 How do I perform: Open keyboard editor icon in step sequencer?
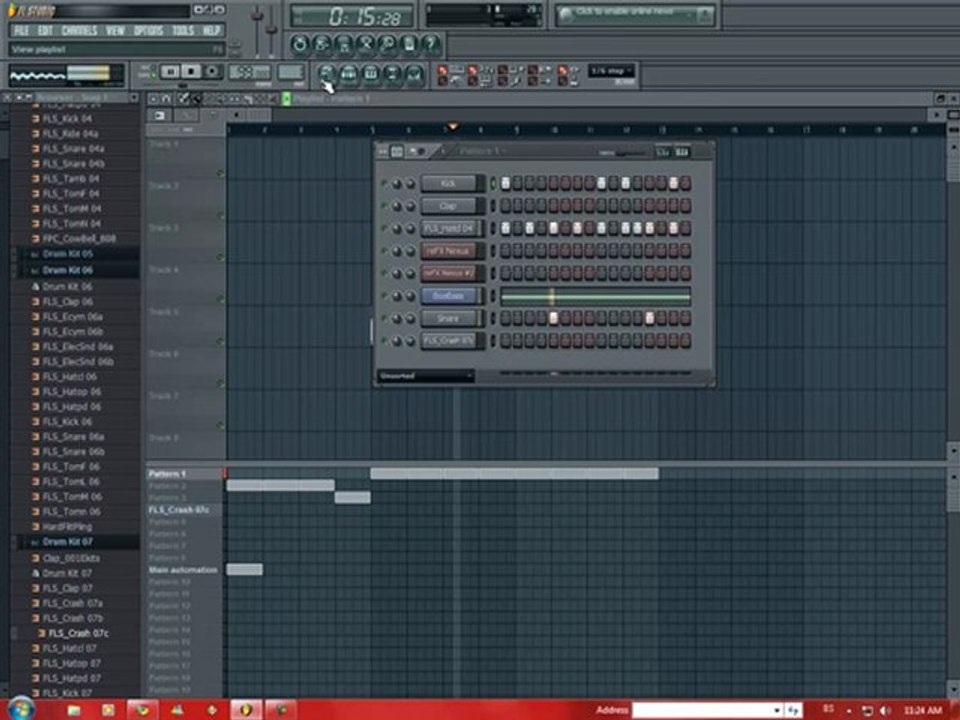click(681, 152)
